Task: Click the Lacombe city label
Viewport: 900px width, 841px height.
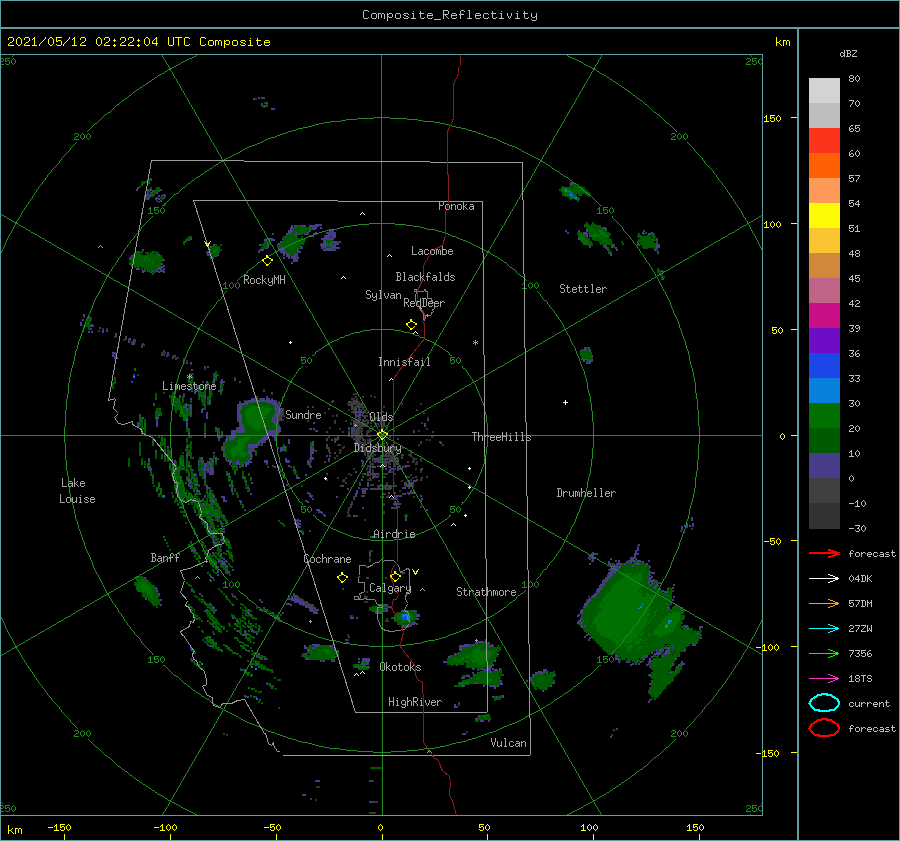Action: coord(432,251)
